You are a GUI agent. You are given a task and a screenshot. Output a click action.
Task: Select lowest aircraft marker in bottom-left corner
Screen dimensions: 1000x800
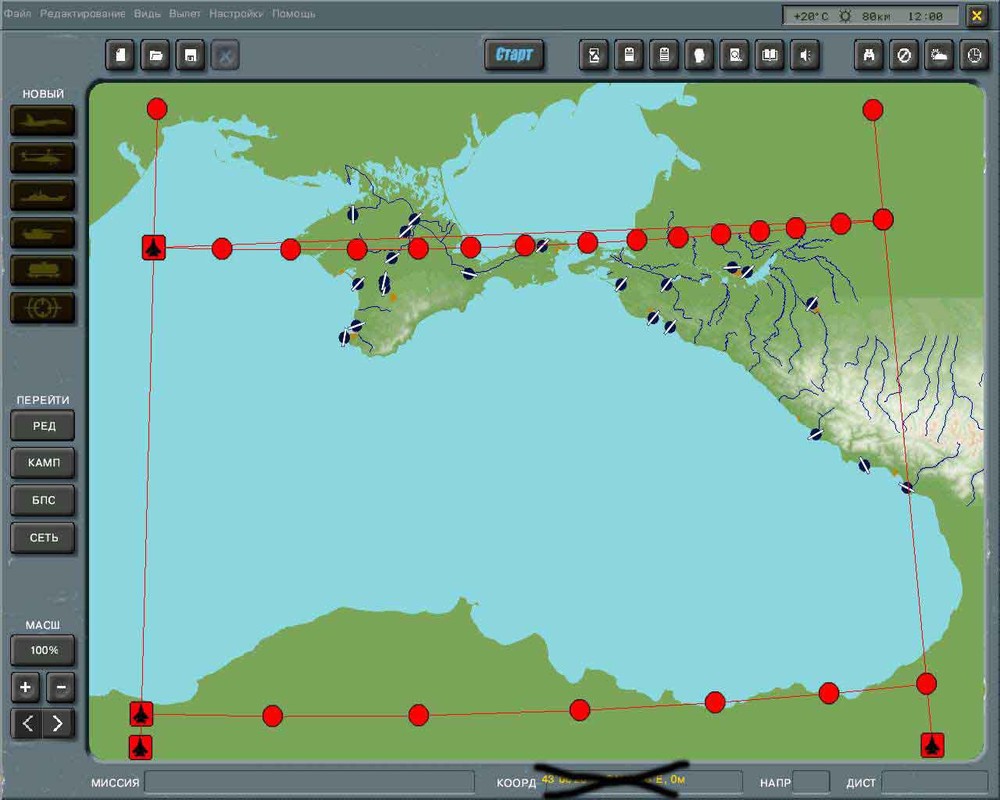pyautogui.click(x=140, y=747)
